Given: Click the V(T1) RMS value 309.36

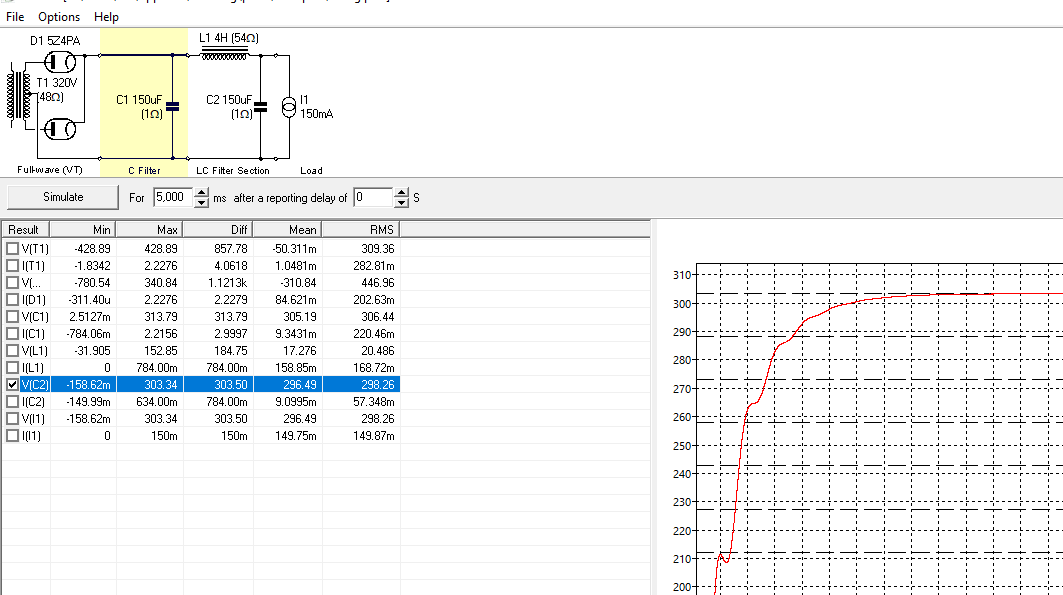Looking at the screenshot, I should 378,249.
